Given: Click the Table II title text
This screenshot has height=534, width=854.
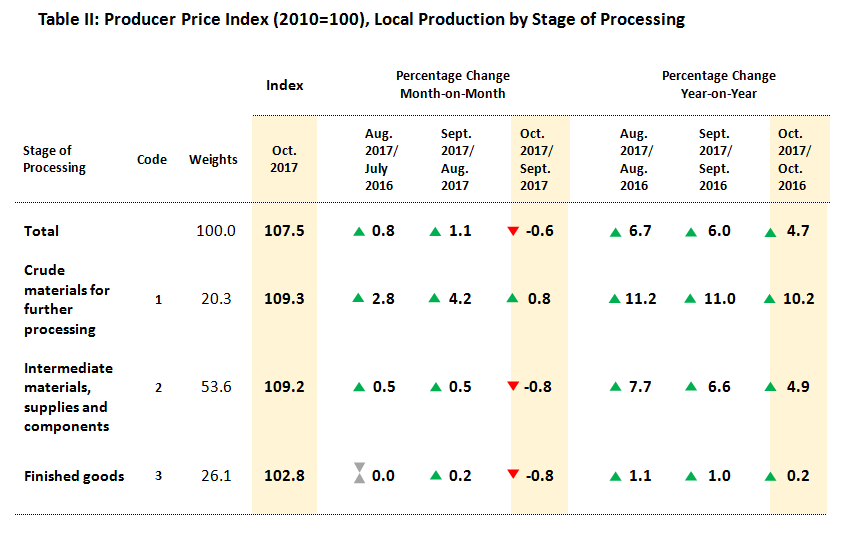Looking at the screenshot, I should (361, 20).
